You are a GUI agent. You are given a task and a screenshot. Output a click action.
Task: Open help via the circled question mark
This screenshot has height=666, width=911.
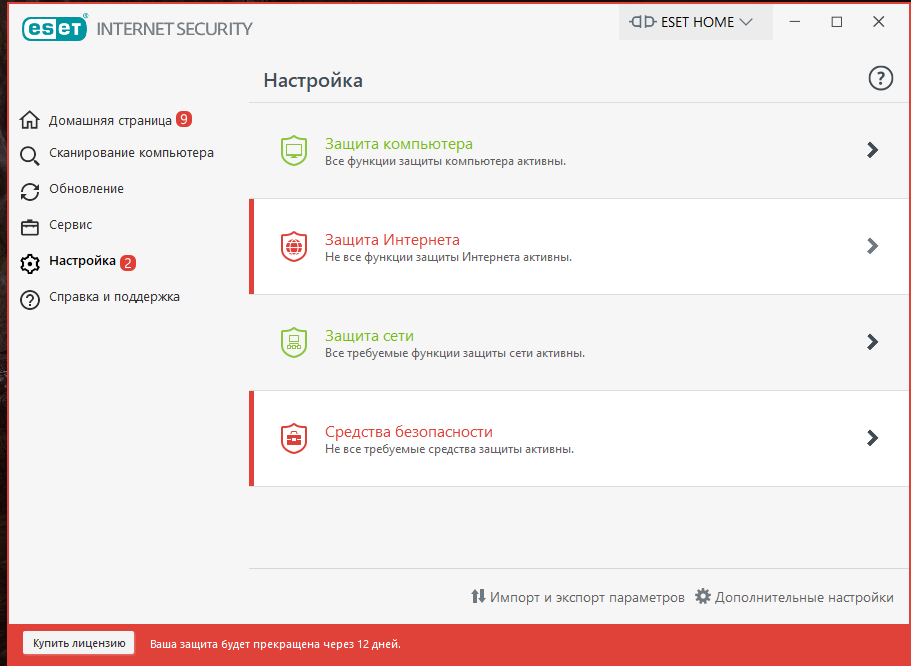point(881,78)
